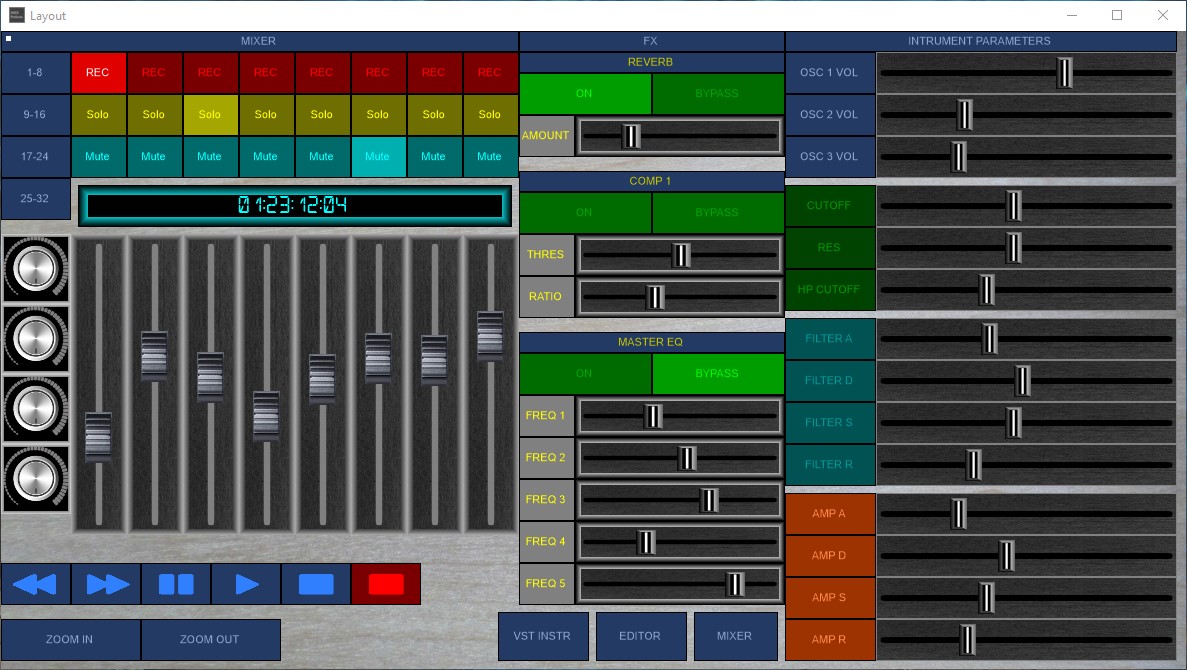The width and height of the screenshot is (1187, 670).
Task: Click the ZOOM OUT button
Action: coord(210,639)
